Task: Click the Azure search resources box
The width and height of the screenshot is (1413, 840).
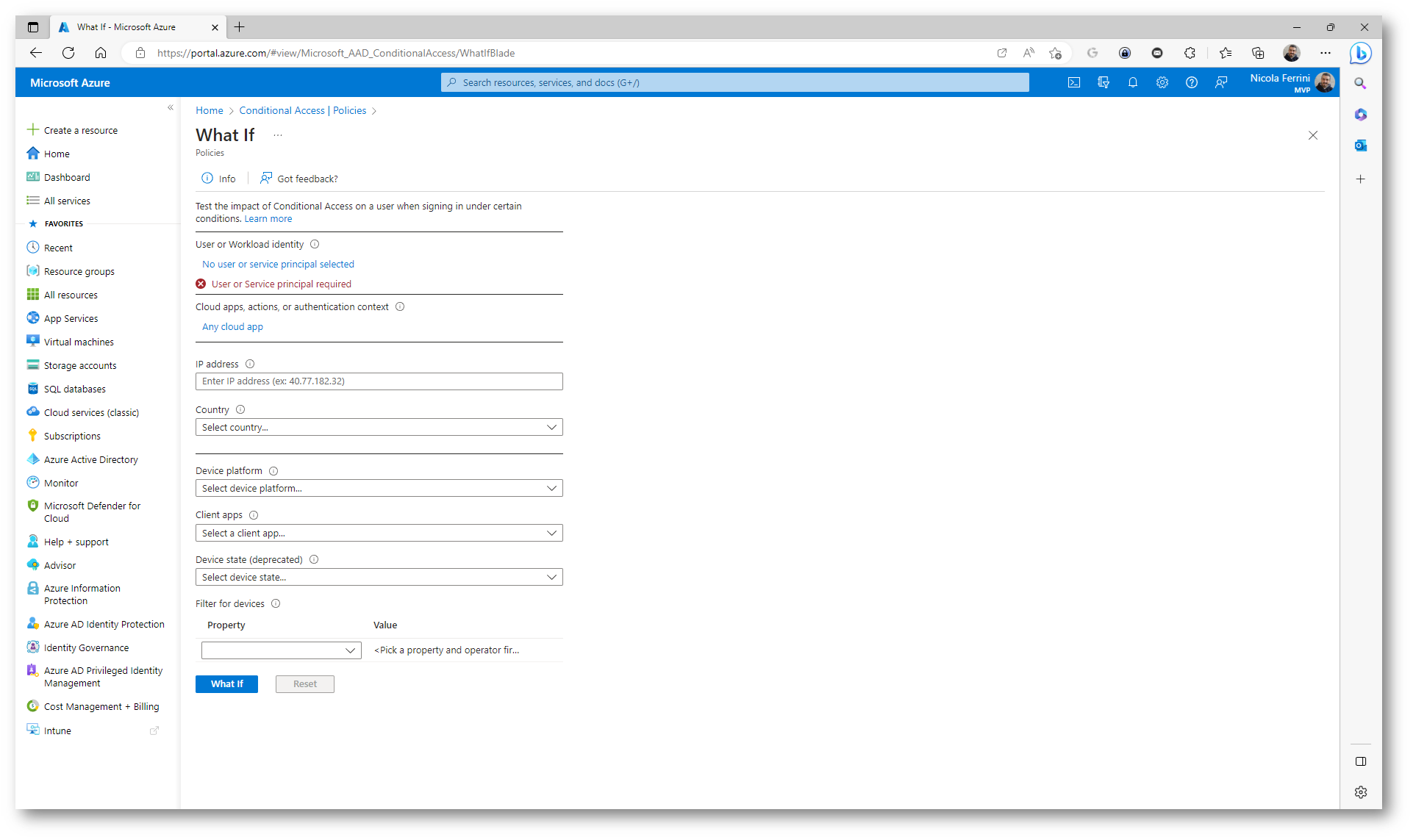Action: coord(735,82)
